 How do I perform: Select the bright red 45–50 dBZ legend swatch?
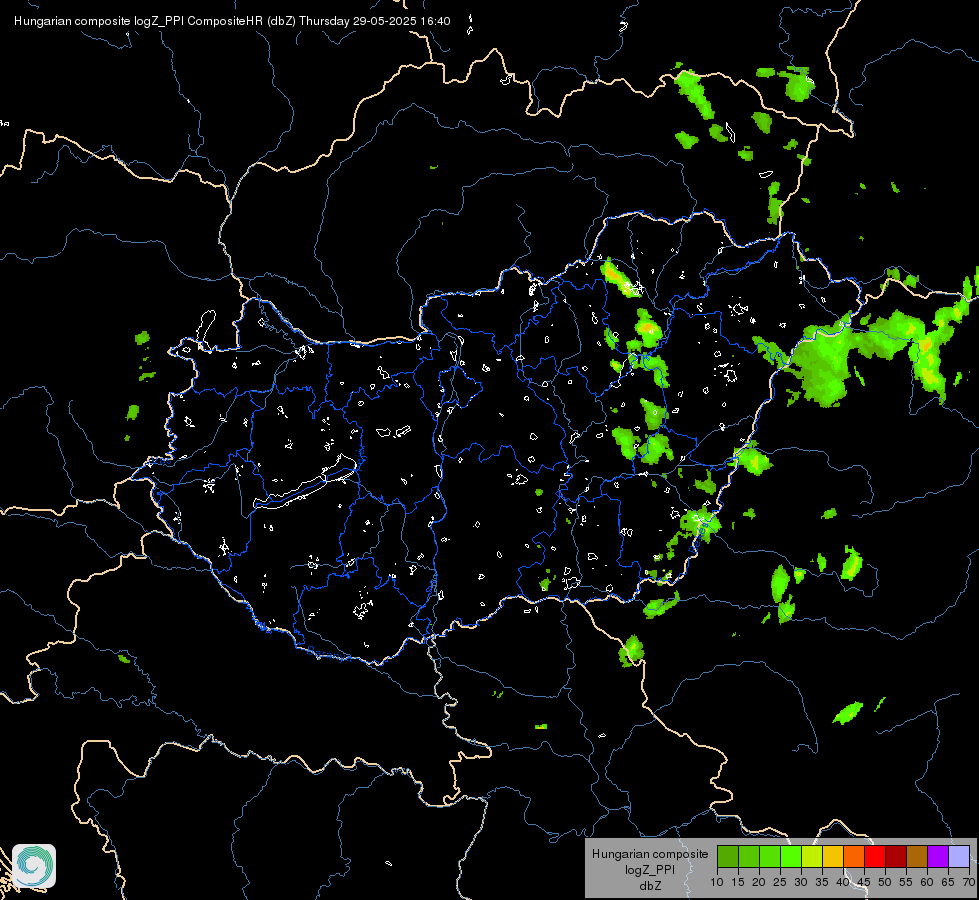tap(875, 856)
